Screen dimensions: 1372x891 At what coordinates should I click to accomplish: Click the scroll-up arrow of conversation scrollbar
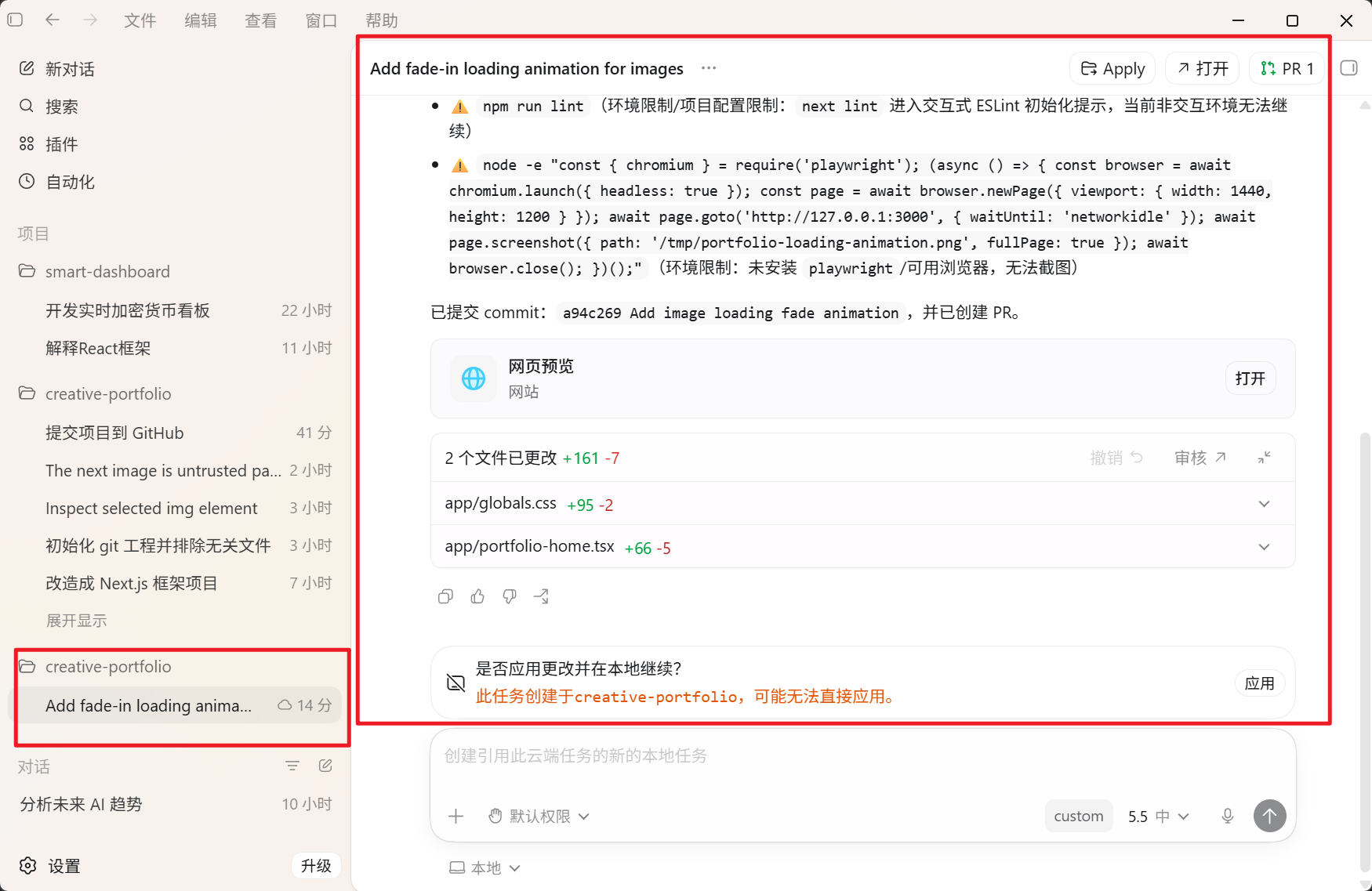click(1365, 105)
